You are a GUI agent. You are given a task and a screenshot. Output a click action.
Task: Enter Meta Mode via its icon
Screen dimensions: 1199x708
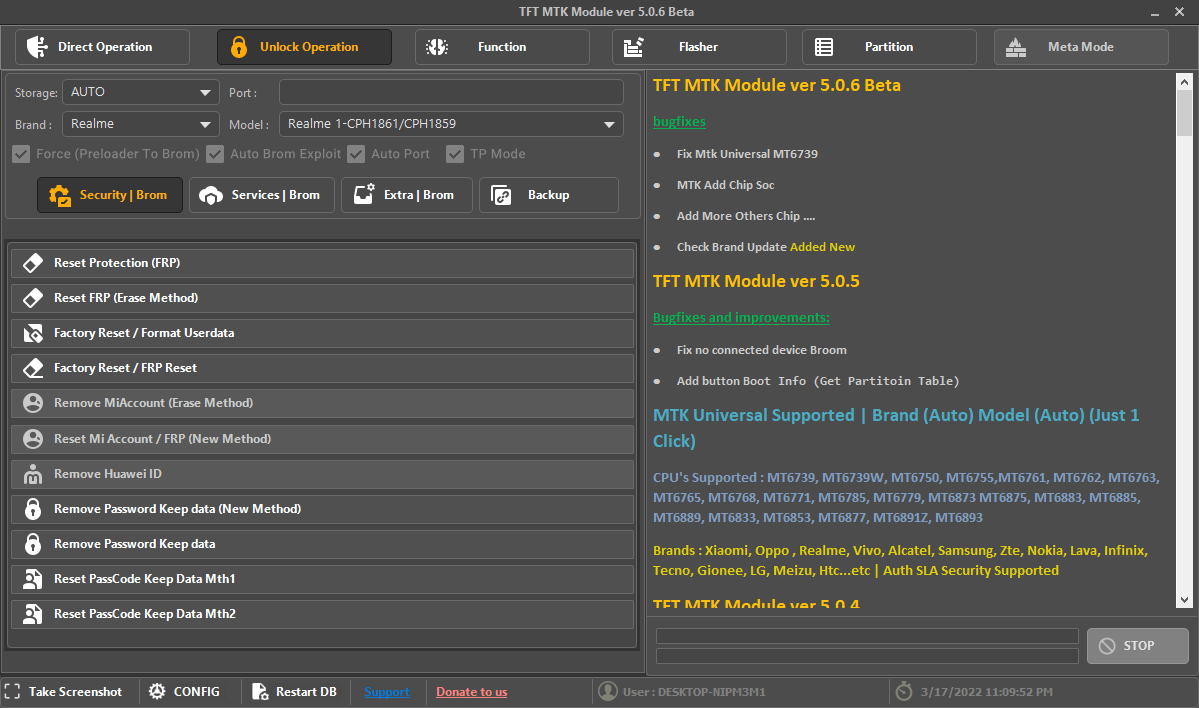coord(1016,46)
